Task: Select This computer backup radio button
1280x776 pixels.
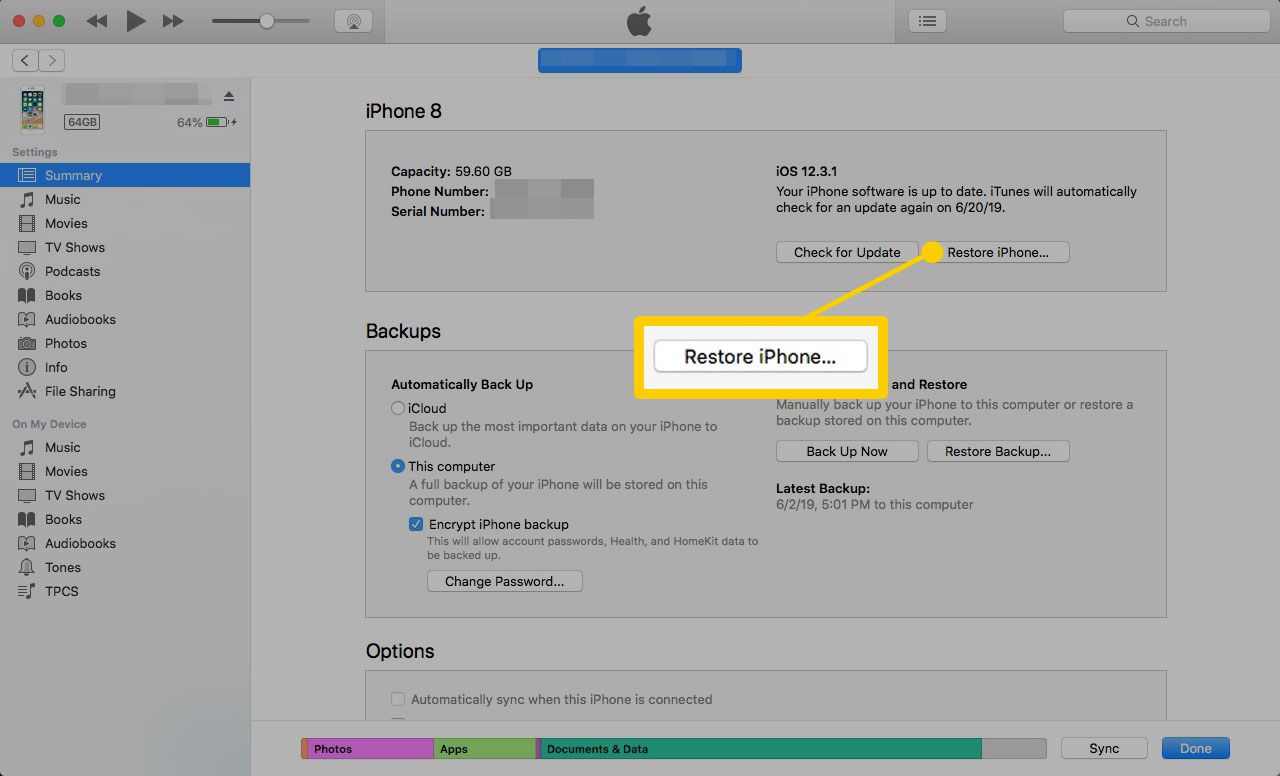Action: click(398, 466)
